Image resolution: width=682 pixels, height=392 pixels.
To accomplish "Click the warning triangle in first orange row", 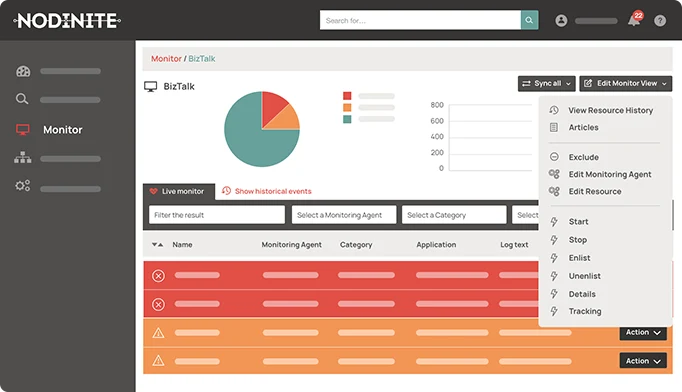I will pyautogui.click(x=158, y=333).
